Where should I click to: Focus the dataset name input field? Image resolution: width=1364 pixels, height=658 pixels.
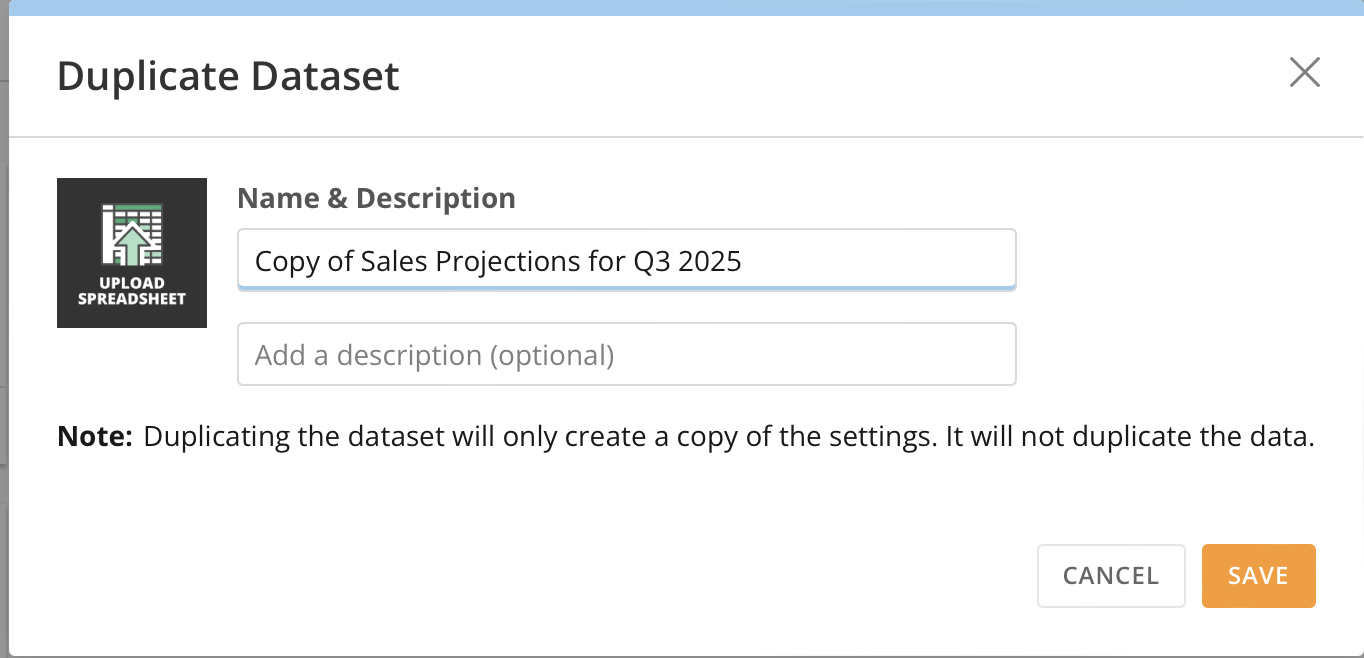(626, 261)
